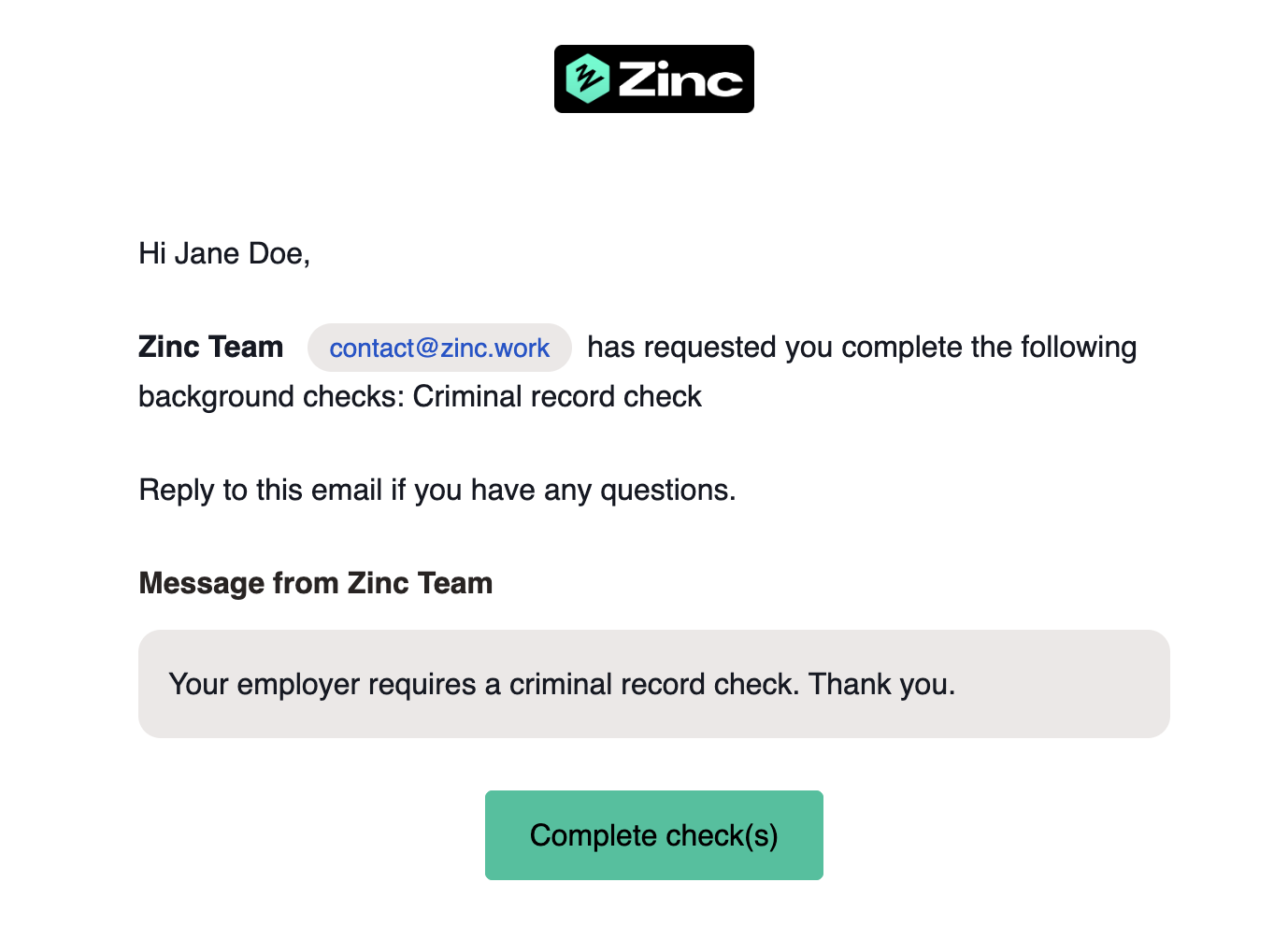Select the bold "Zinc Team" sender name

click(210, 347)
